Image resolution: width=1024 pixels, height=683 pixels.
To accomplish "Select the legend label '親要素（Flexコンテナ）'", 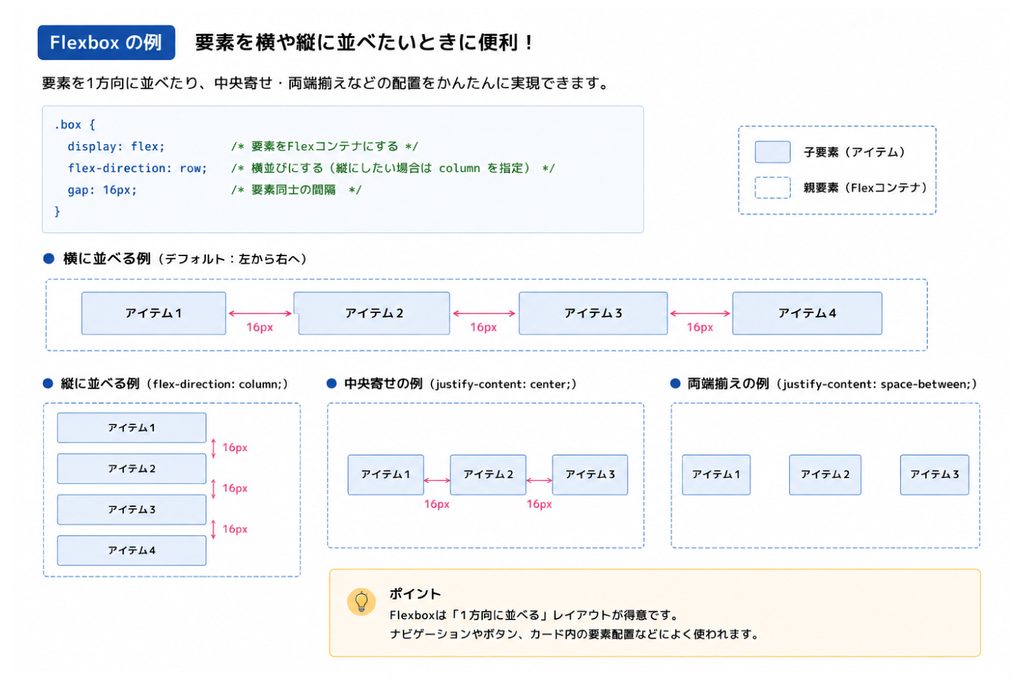I will (x=865, y=187).
